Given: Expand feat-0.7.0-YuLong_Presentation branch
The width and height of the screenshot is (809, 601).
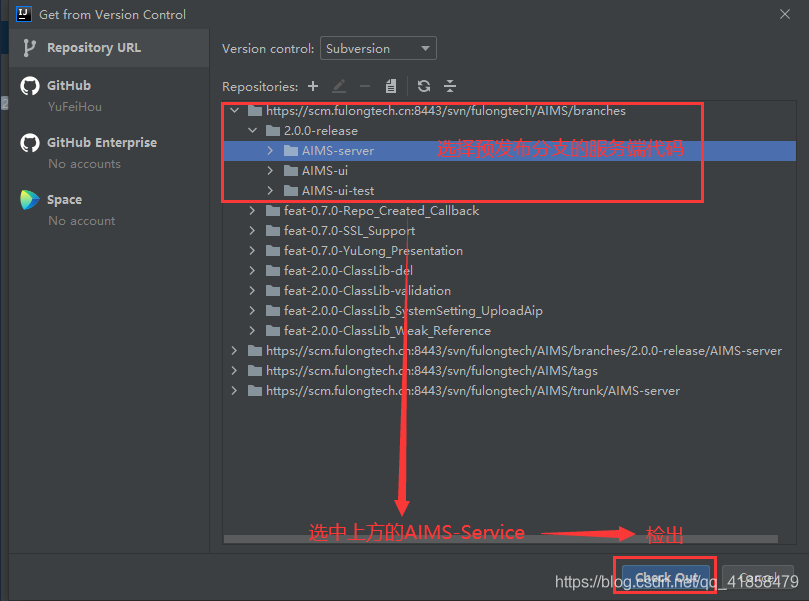Looking at the screenshot, I should pyautogui.click(x=252, y=251).
